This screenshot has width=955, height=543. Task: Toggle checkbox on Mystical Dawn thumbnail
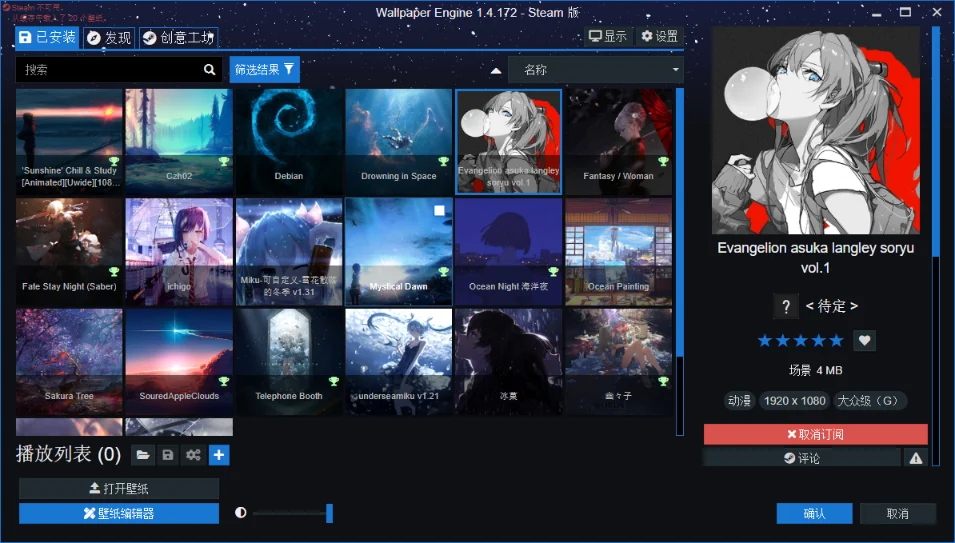439,211
